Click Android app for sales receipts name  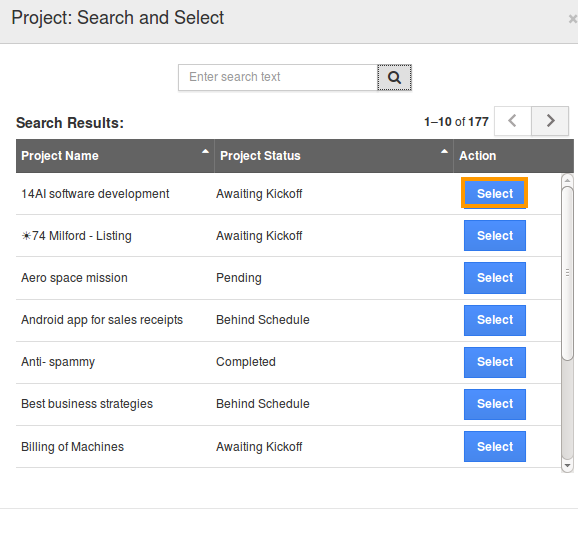click(102, 320)
